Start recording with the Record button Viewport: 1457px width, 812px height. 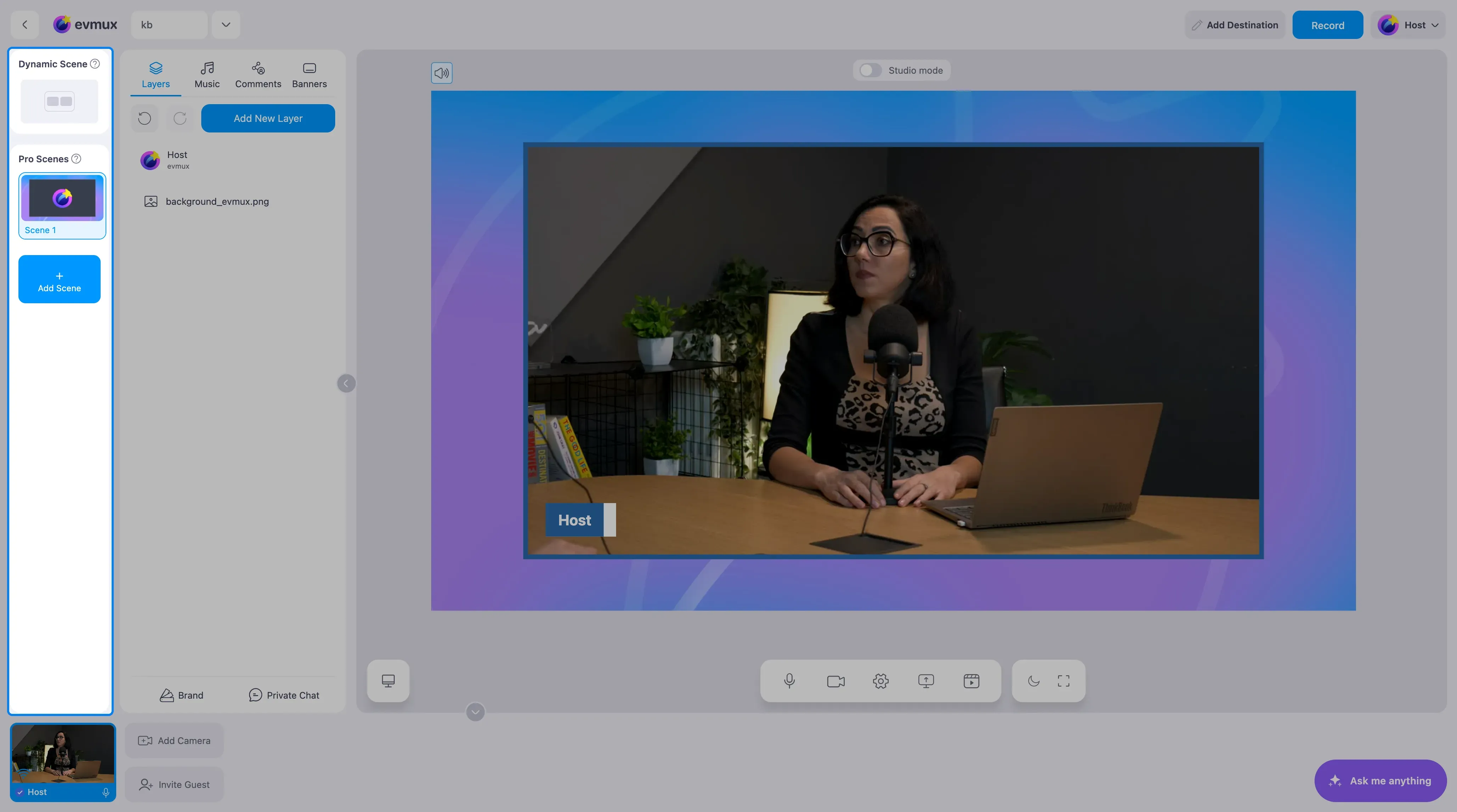(1327, 25)
